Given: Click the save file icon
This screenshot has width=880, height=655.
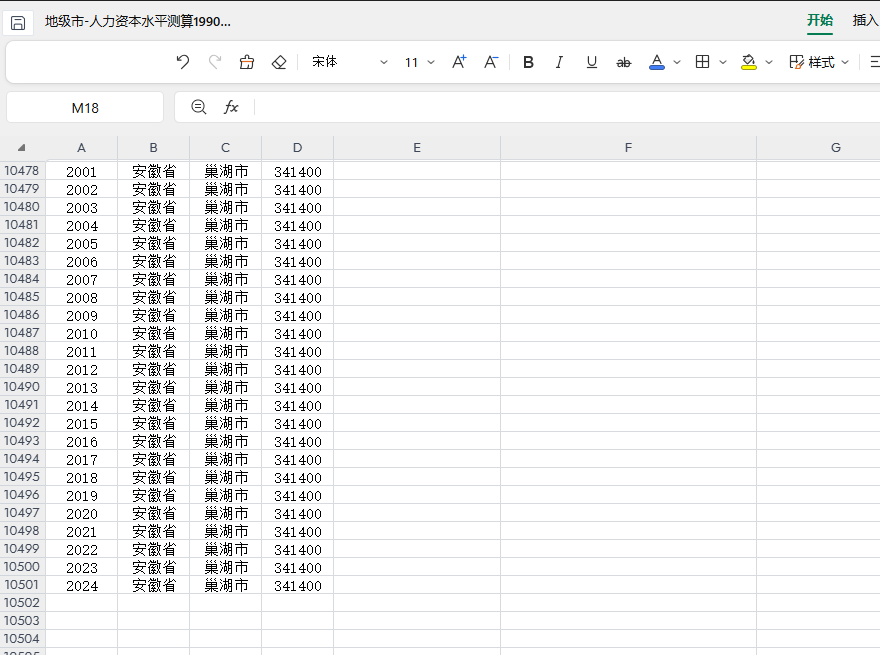Looking at the screenshot, I should click(x=18, y=23).
